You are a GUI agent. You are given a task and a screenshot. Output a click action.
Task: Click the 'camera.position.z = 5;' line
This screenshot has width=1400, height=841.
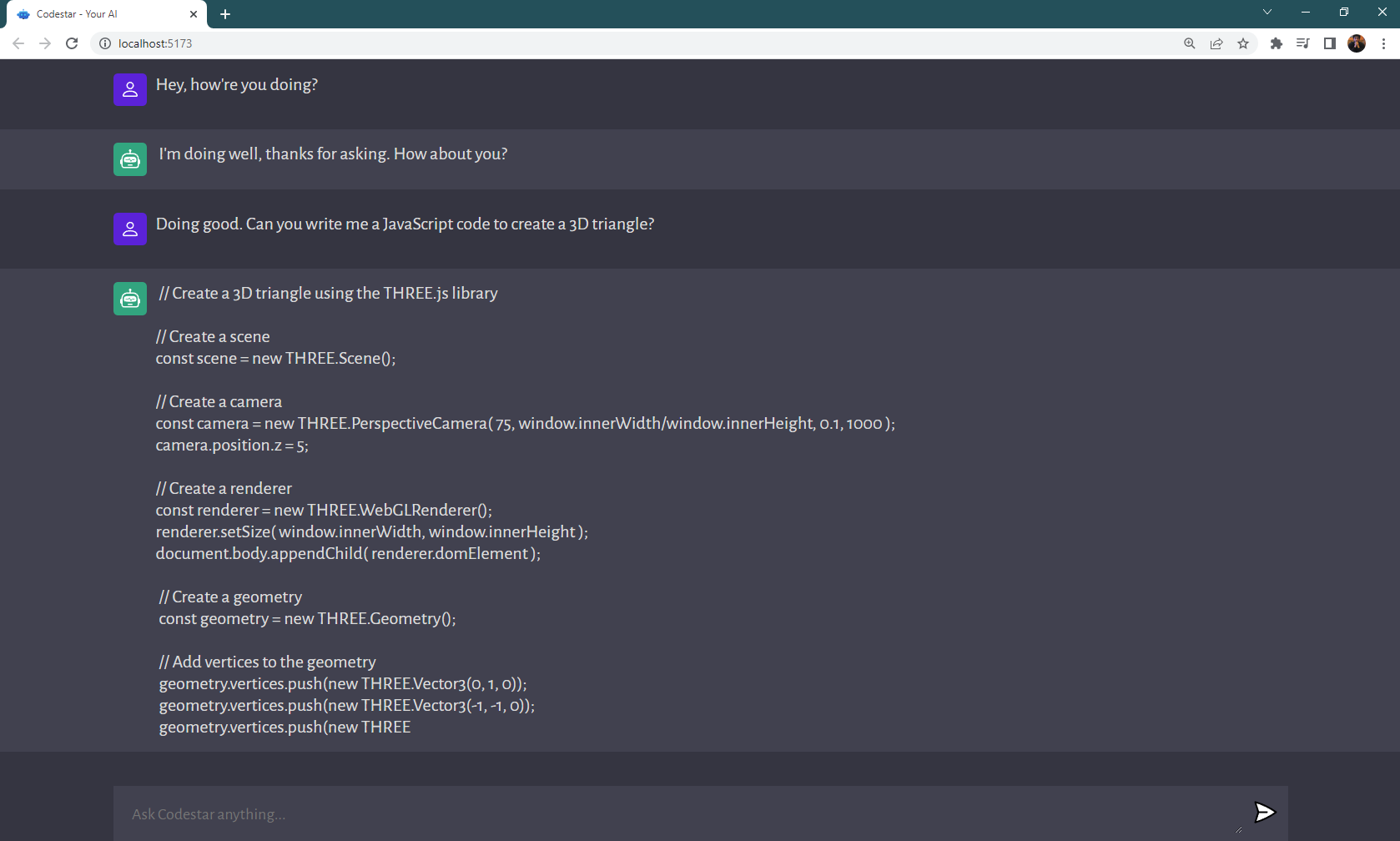[232, 445]
